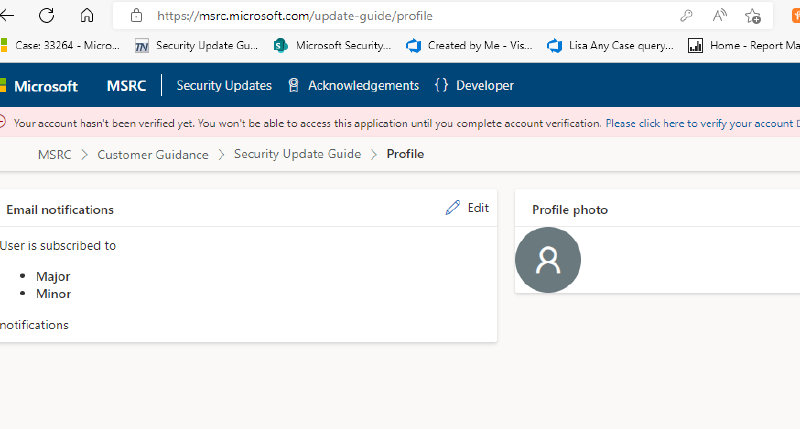This screenshot has width=800, height=429.
Task: Click the MSRC header link
Action: pos(126,86)
